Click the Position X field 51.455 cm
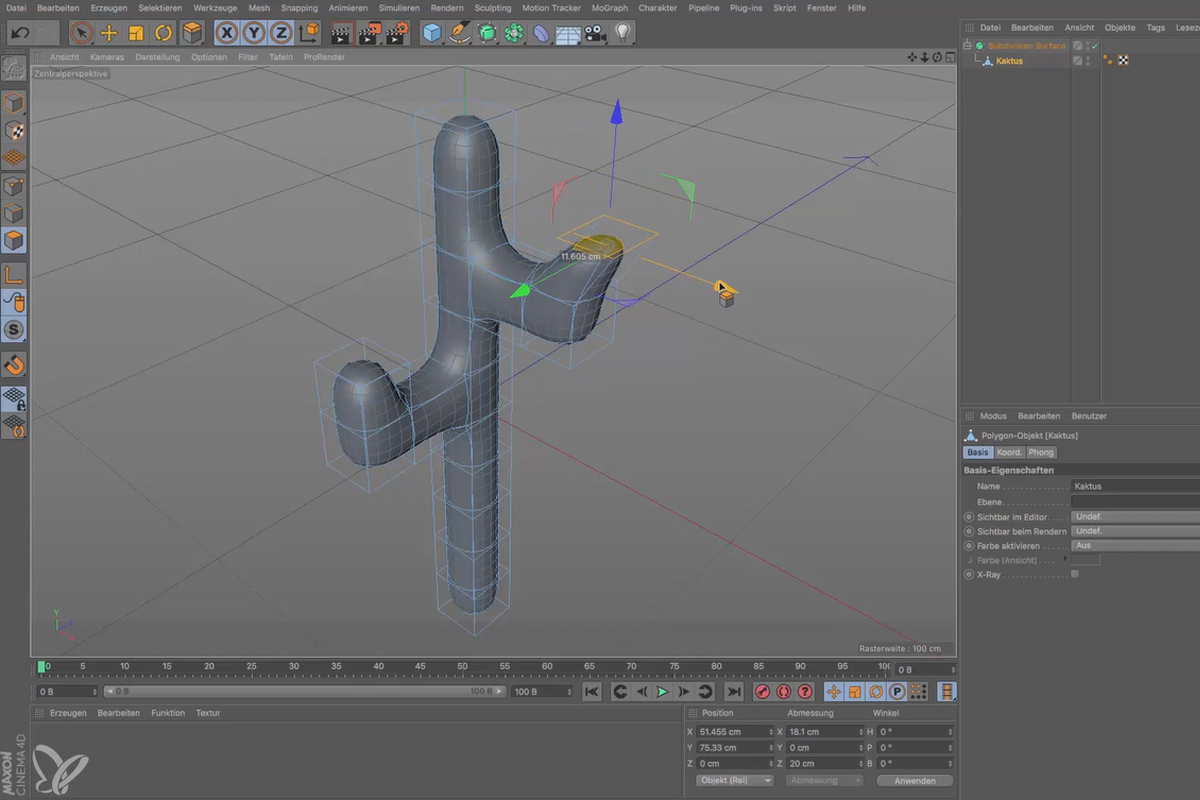The image size is (1200, 800). pos(735,732)
